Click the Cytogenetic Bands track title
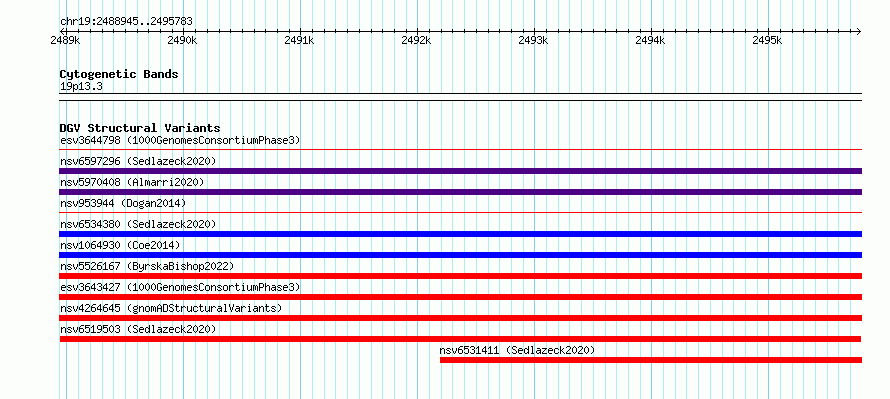 click(119, 74)
